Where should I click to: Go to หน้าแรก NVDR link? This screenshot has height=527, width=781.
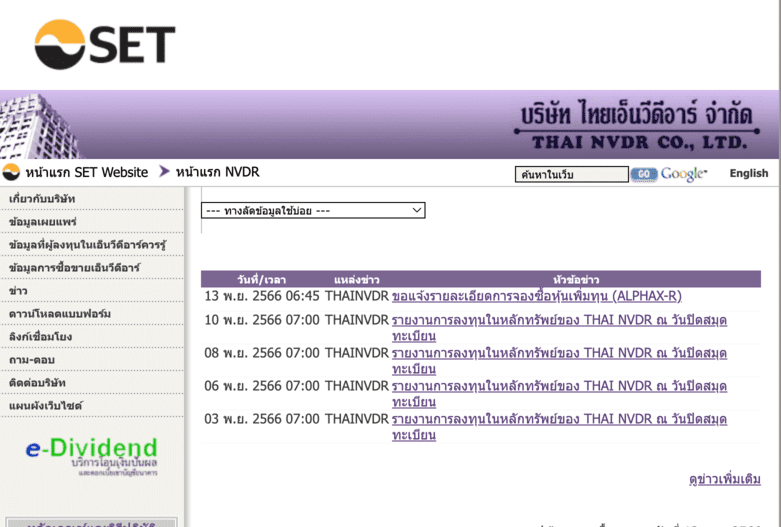[x=217, y=172]
